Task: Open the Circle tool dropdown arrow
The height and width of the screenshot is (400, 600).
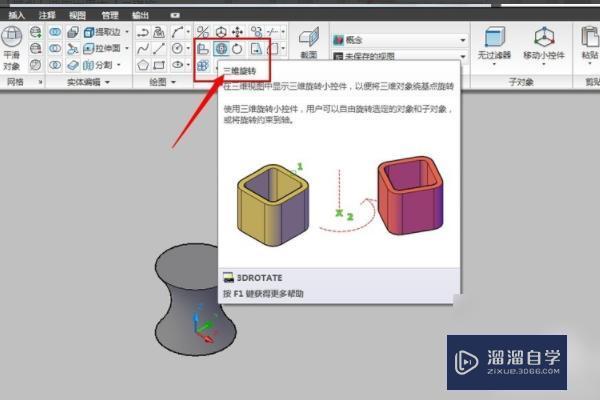Action: coord(188,49)
